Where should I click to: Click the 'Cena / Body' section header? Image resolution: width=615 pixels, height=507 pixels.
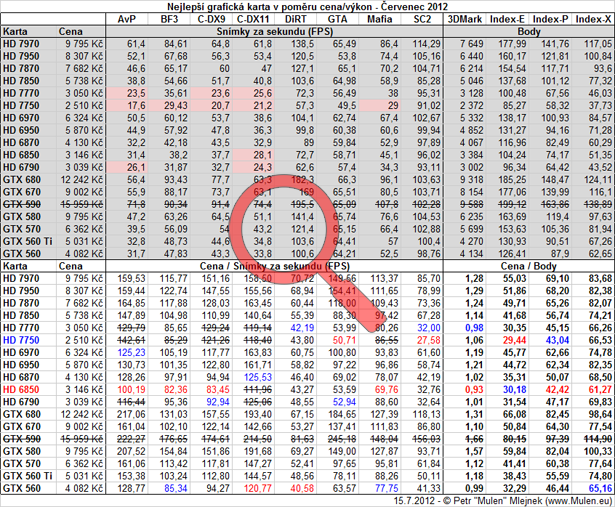pyautogui.click(x=529, y=266)
